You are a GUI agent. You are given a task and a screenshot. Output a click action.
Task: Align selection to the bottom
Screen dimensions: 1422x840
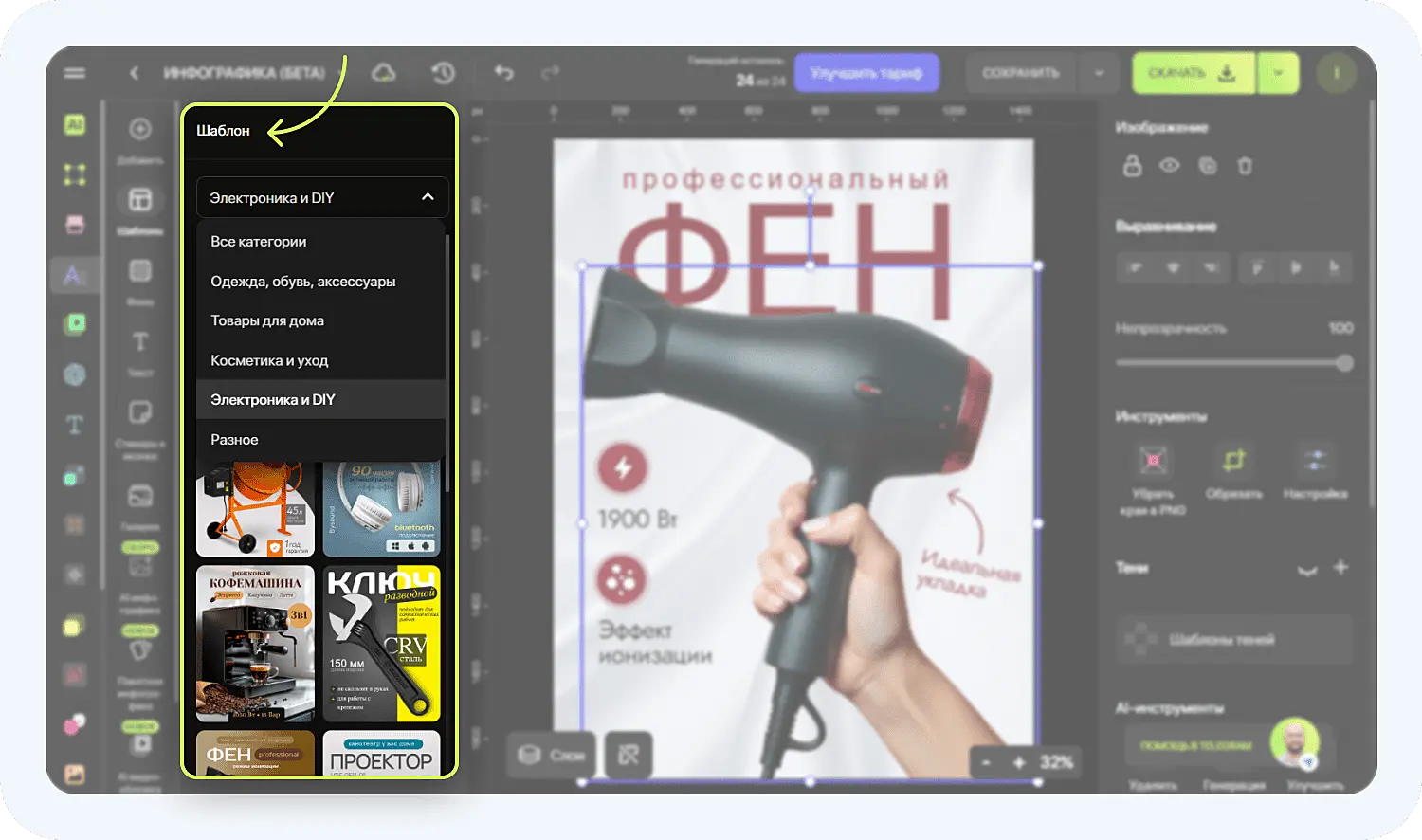tap(1334, 267)
